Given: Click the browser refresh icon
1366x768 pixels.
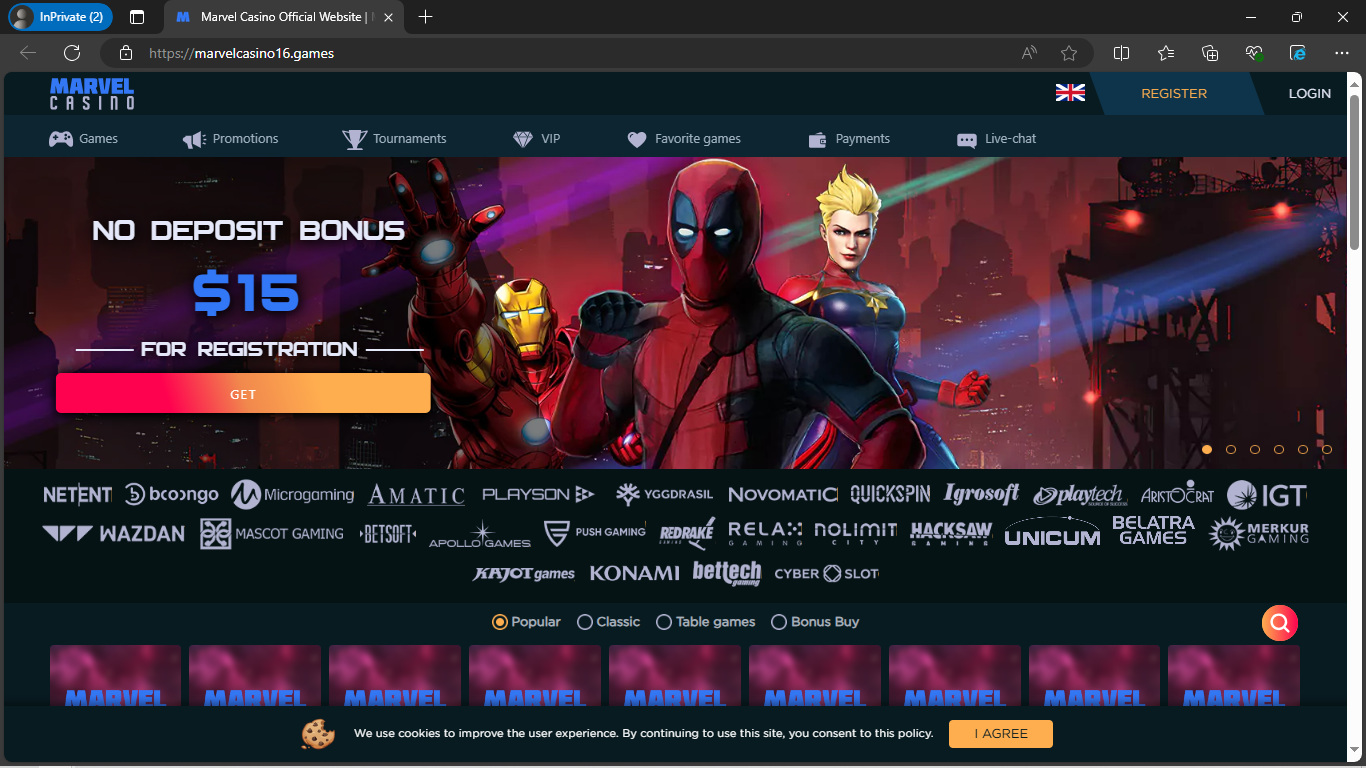Looking at the screenshot, I should coord(72,53).
